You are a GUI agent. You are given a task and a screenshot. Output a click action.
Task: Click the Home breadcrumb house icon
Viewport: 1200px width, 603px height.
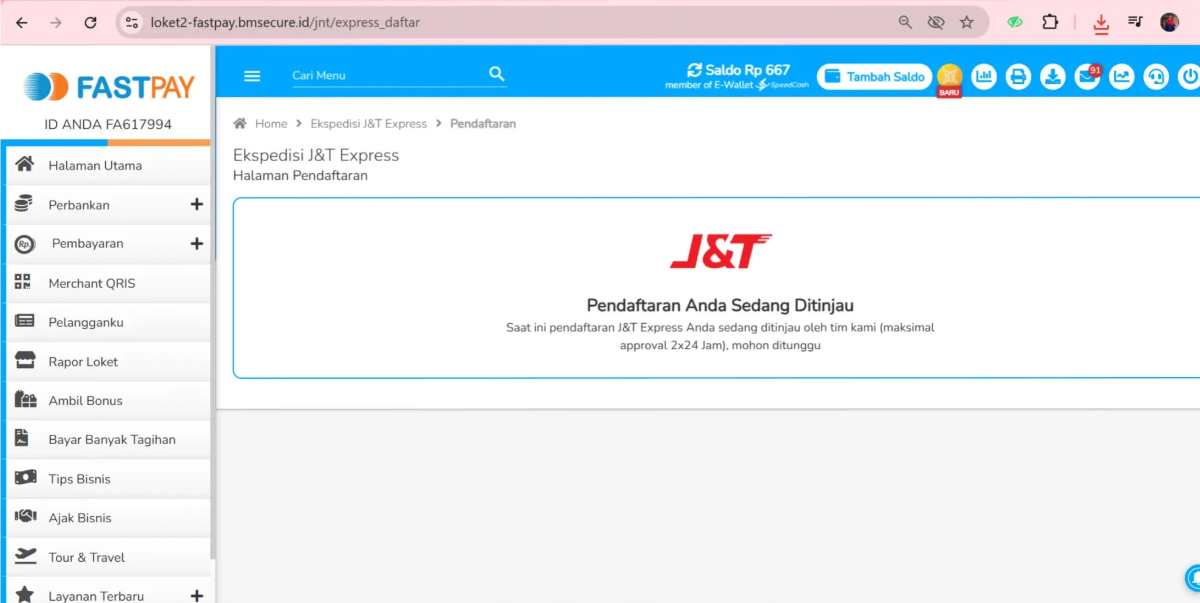239,123
